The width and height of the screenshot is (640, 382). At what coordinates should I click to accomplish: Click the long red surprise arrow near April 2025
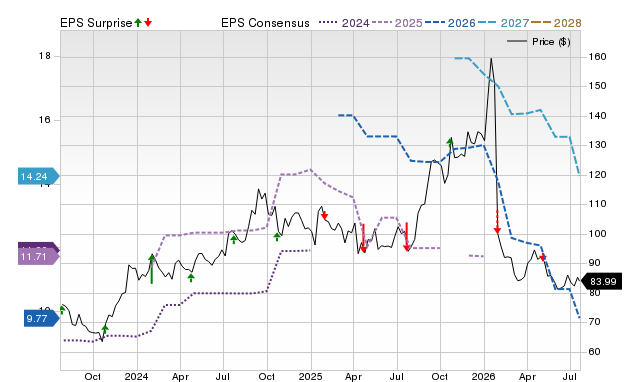(x=363, y=238)
